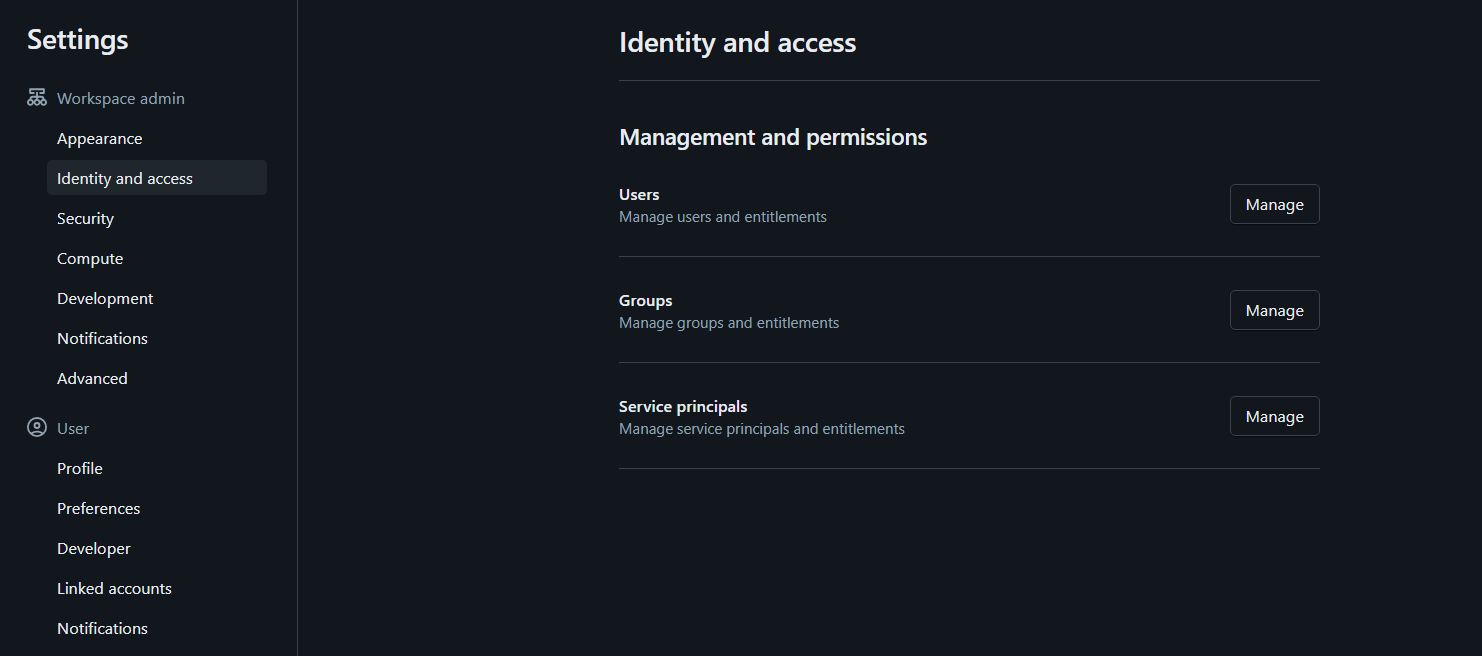This screenshot has width=1482, height=656.
Task: Click Manage button for Users
Action: pos(1274,205)
